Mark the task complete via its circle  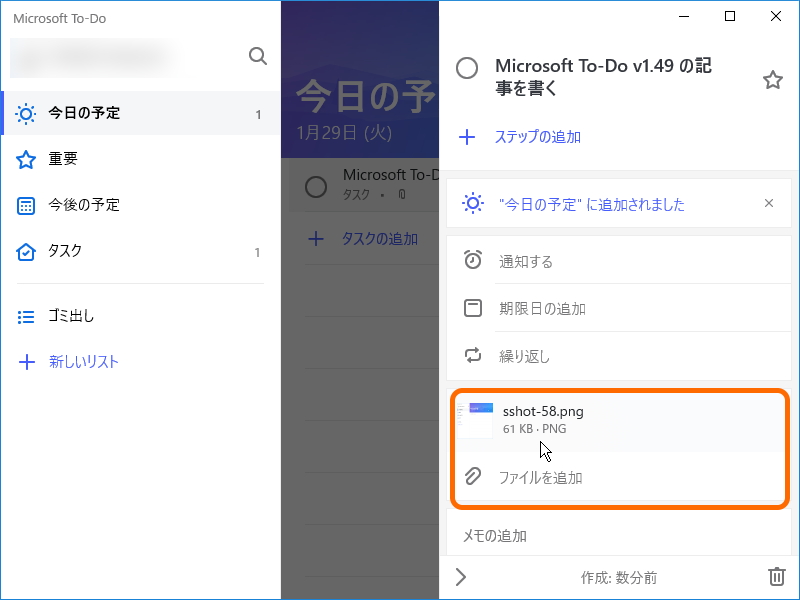coord(467,69)
